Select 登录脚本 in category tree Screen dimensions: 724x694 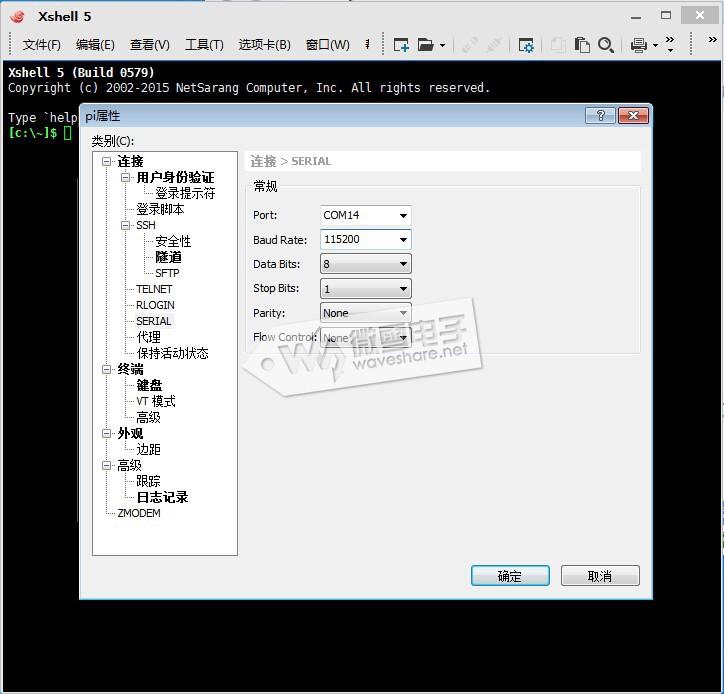pyautogui.click(x=160, y=209)
